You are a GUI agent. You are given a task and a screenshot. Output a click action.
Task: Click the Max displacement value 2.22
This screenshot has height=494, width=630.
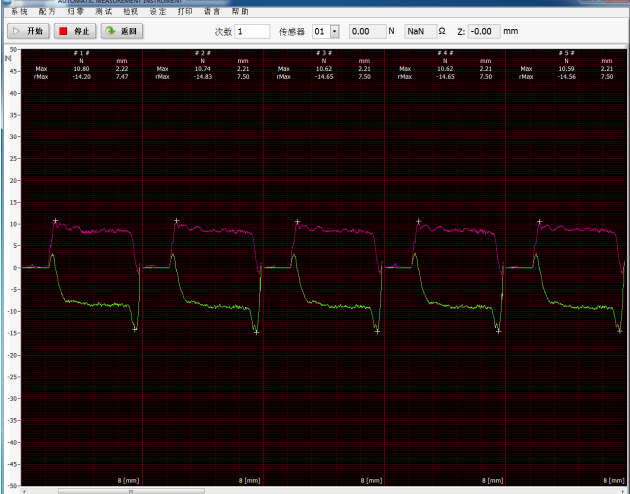pyautogui.click(x=122, y=69)
